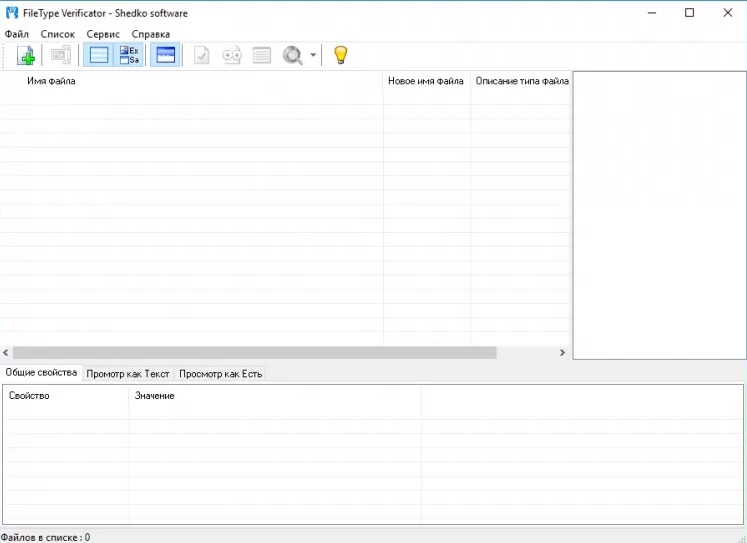Switch to the Просмотр как Есть tab
Image resolution: width=747 pixels, height=543 pixels.
click(220, 374)
